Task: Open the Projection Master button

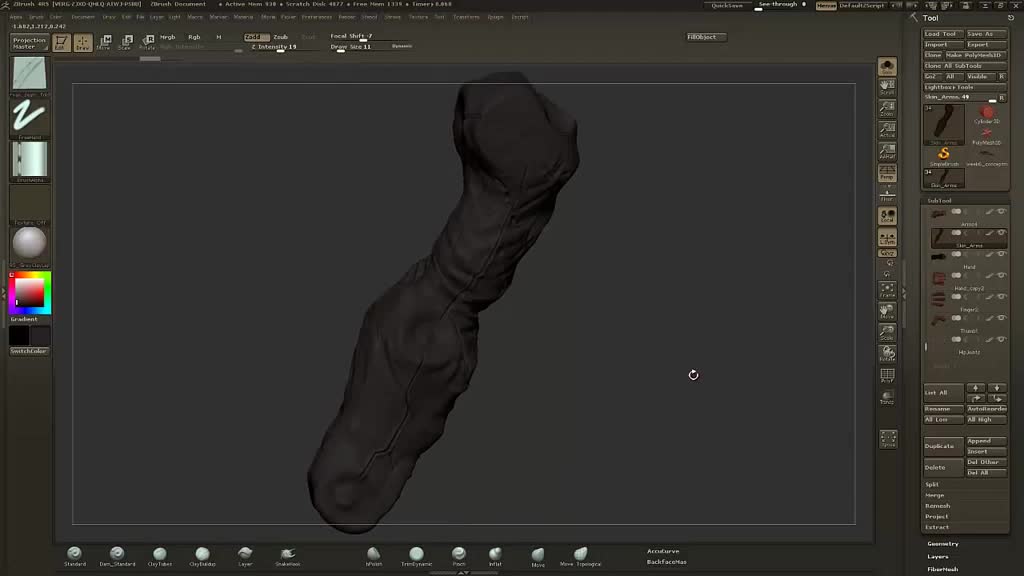Action: [29, 43]
